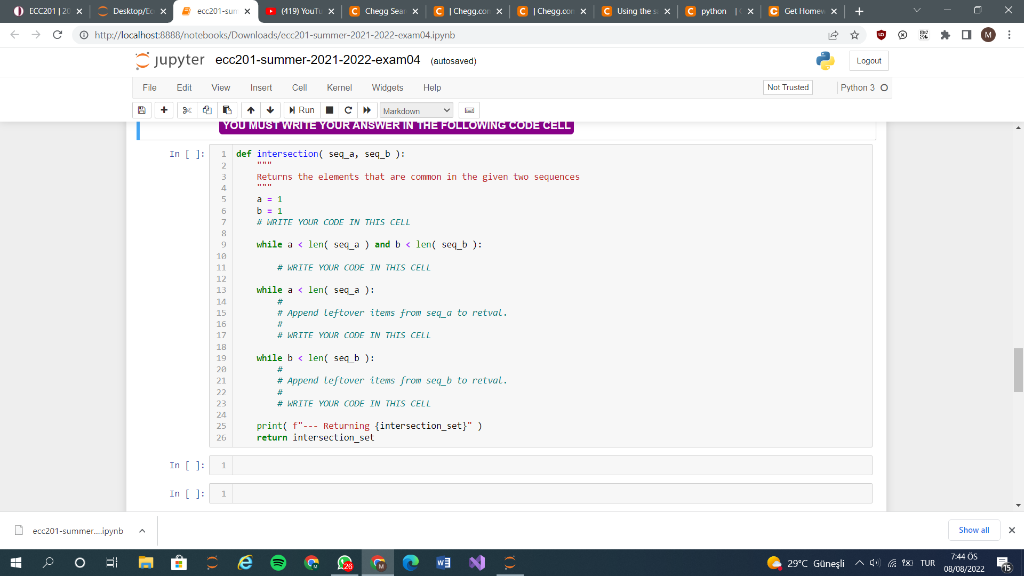
Task: Open the command palette keyboard icon
Action: (469, 110)
